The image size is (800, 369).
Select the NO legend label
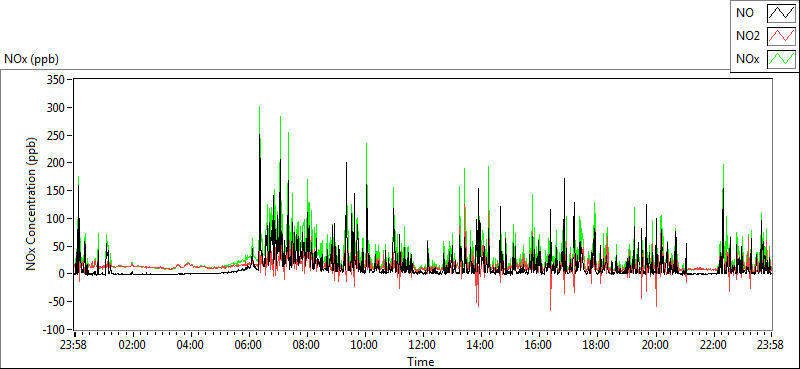click(x=745, y=13)
